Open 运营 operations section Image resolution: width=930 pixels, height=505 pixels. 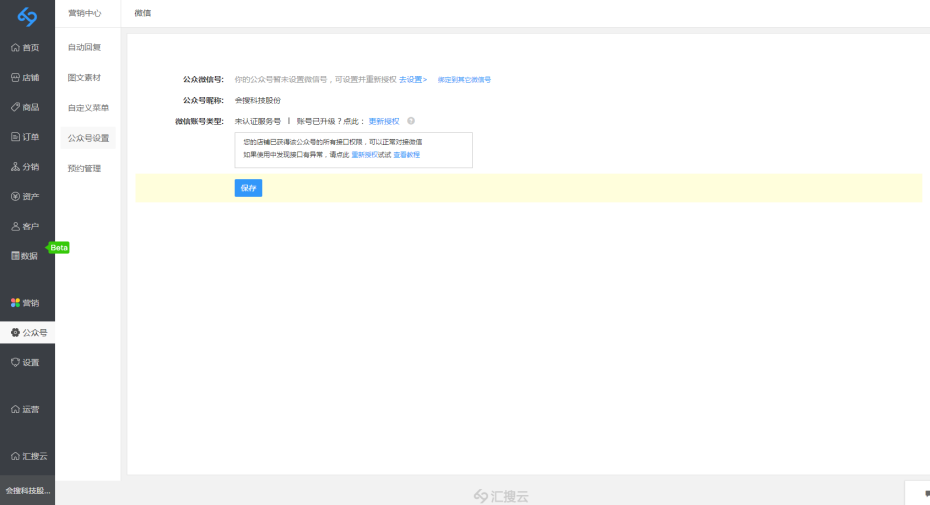(x=27, y=409)
